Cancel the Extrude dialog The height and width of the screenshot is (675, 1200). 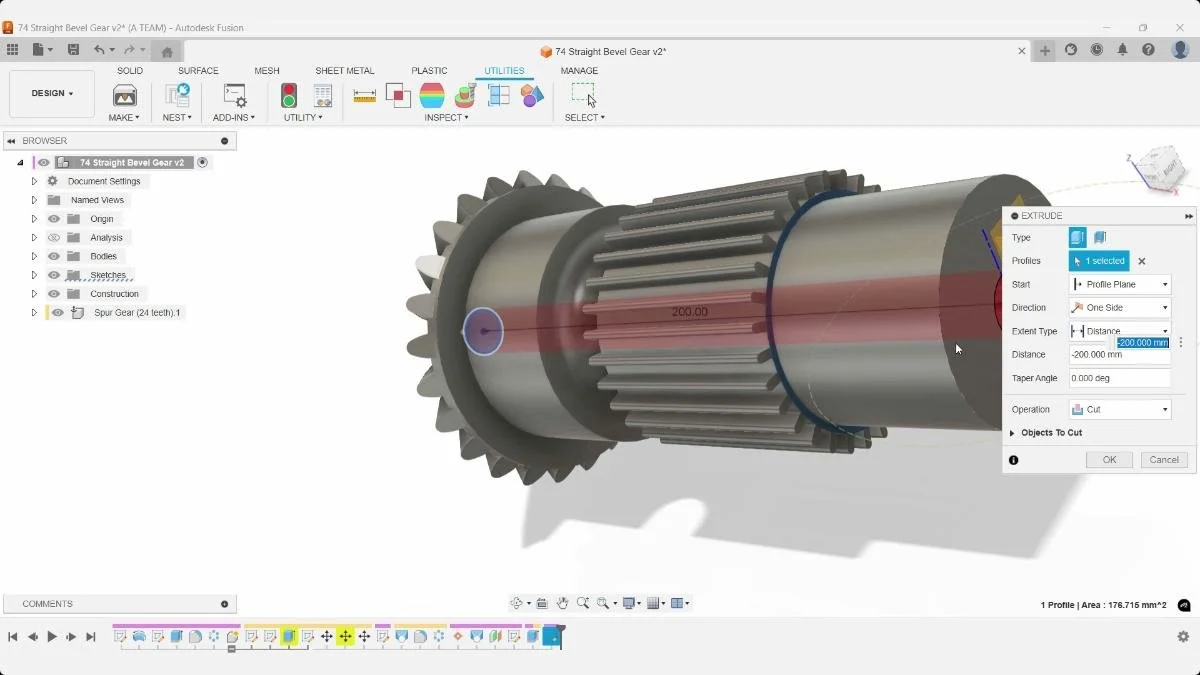coord(1164,460)
